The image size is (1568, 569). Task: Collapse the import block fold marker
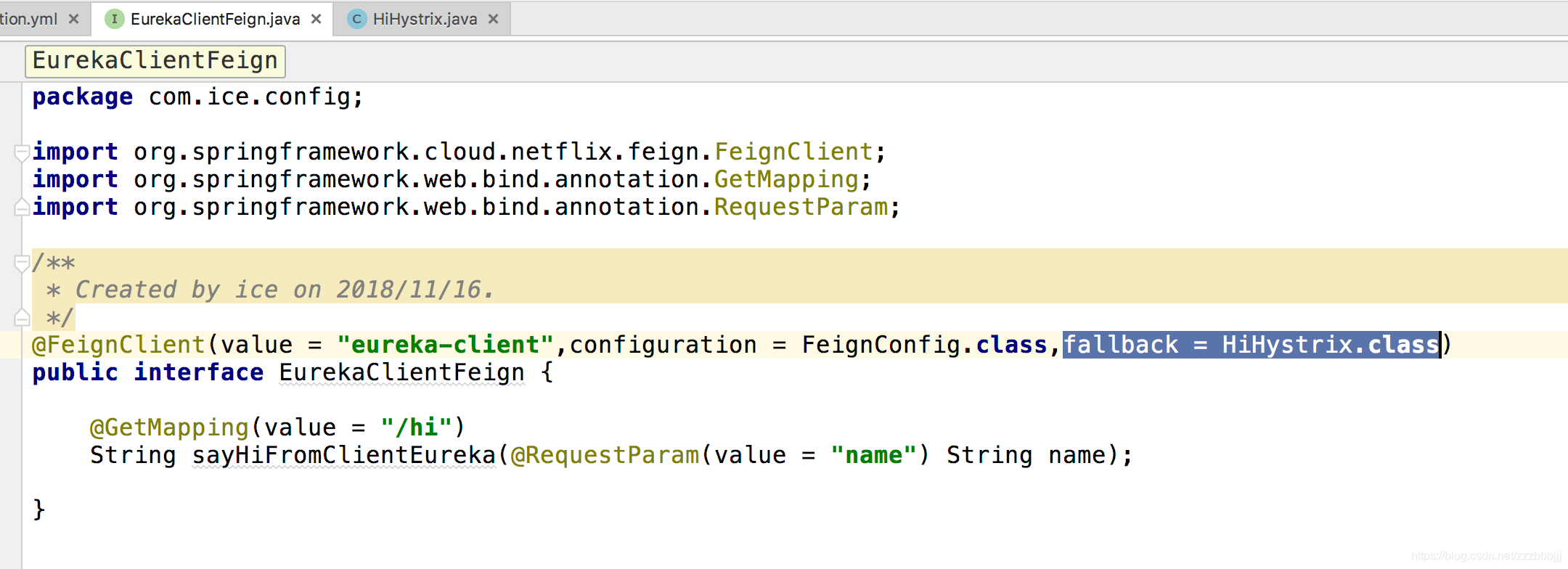coord(22,152)
